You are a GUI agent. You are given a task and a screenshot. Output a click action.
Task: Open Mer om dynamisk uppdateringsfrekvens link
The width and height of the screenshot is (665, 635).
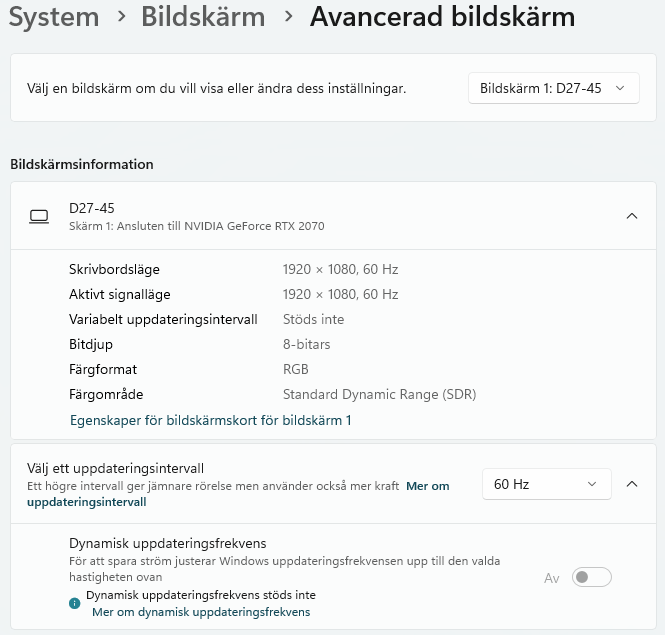point(201,612)
